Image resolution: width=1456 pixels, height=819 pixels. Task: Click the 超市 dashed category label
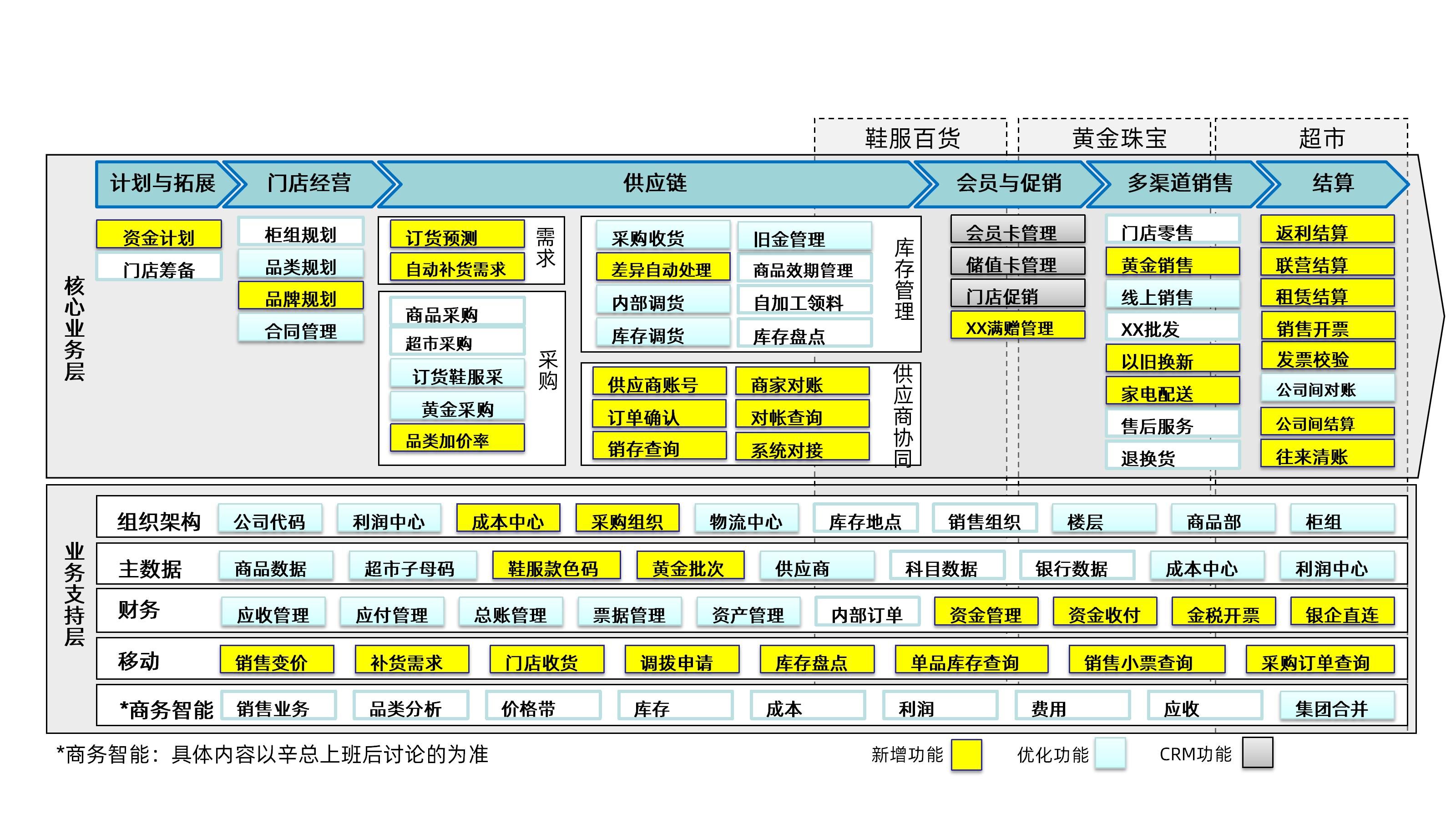pos(1321,138)
